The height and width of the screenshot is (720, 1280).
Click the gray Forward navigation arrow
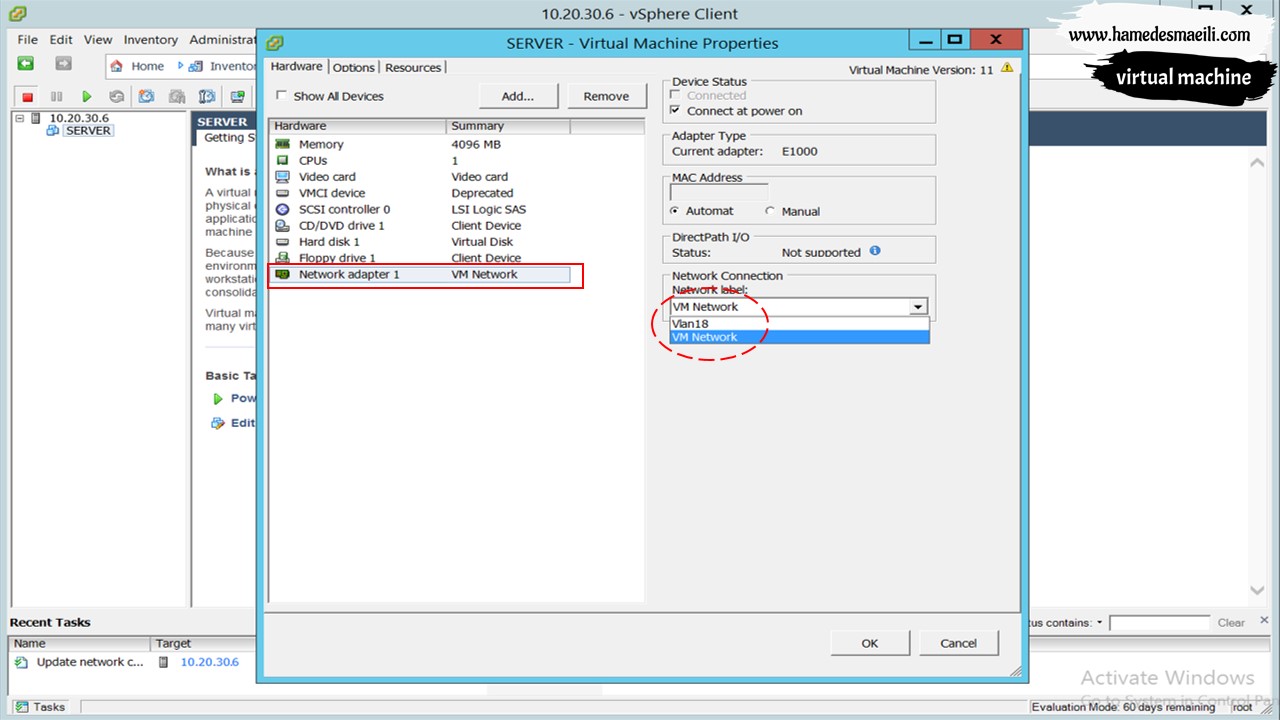pyautogui.click(x=63, y=64)
